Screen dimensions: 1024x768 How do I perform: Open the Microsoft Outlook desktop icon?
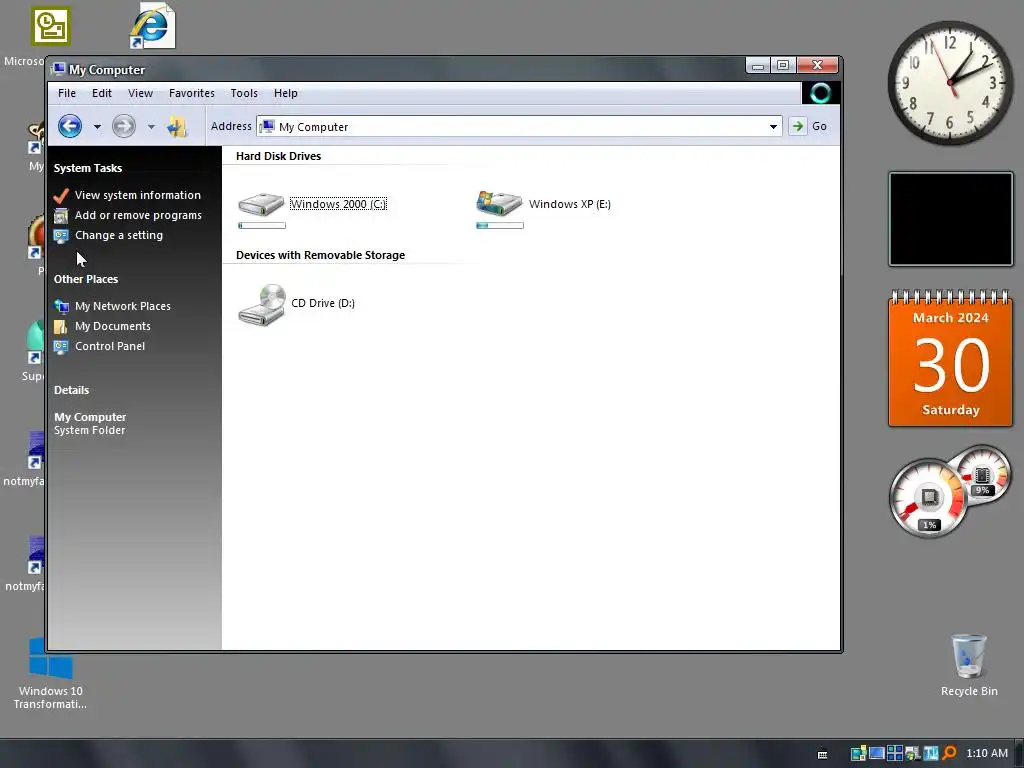click(50, 25)
